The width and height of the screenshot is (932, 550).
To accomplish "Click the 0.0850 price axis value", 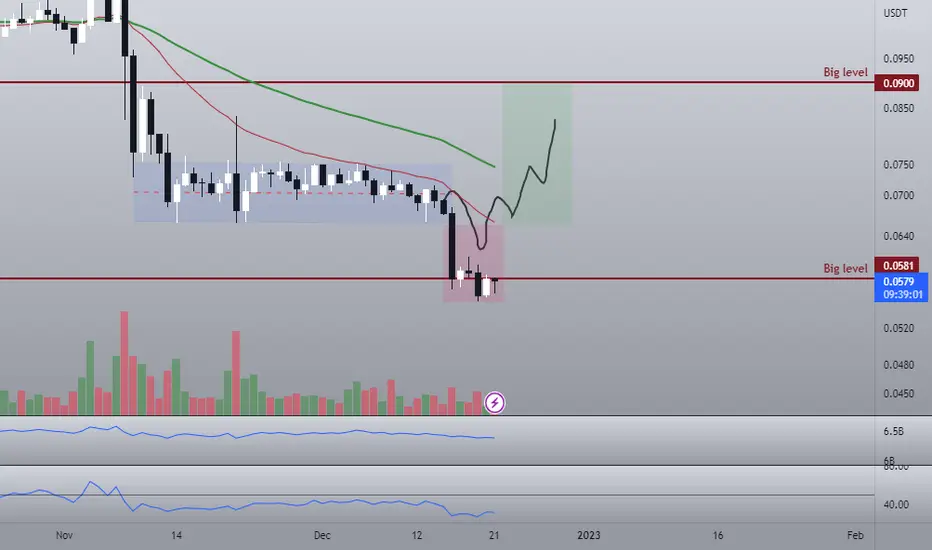I will 898,108.
